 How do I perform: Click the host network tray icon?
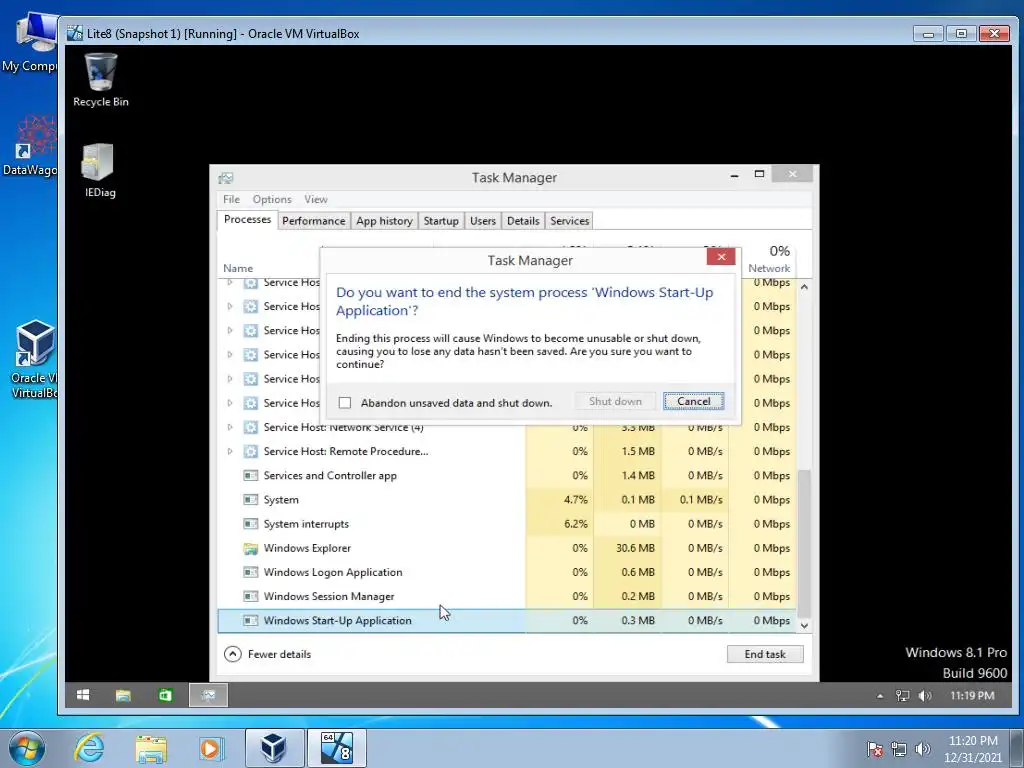pos(899,748)
